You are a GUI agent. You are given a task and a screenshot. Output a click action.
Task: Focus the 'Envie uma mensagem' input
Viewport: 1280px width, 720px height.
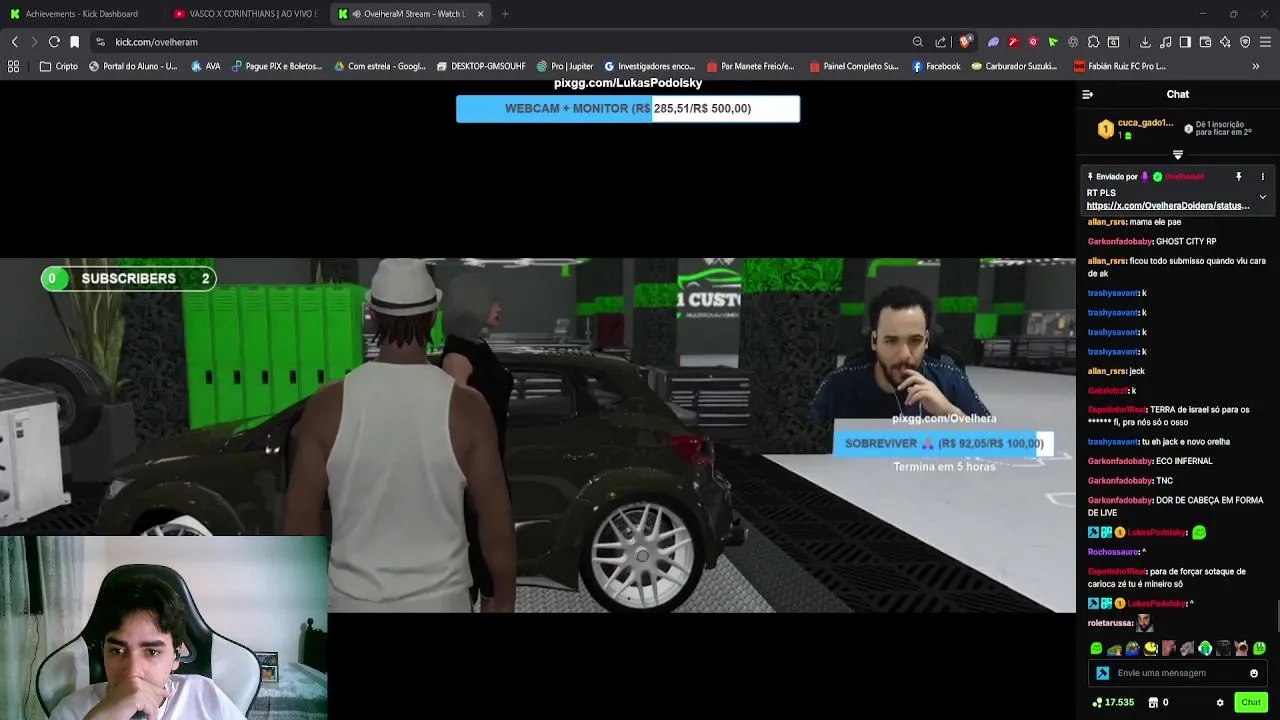(1179, 673)
